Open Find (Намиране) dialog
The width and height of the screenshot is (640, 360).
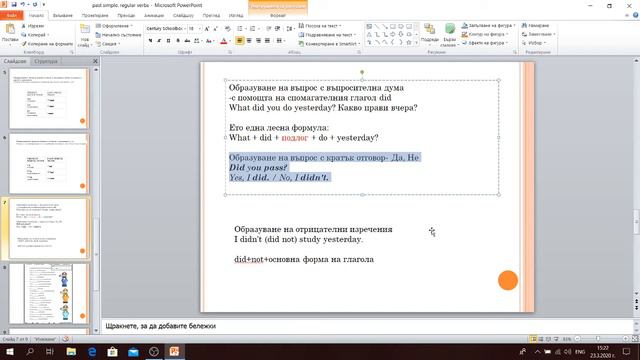click(x=535, y=25)
